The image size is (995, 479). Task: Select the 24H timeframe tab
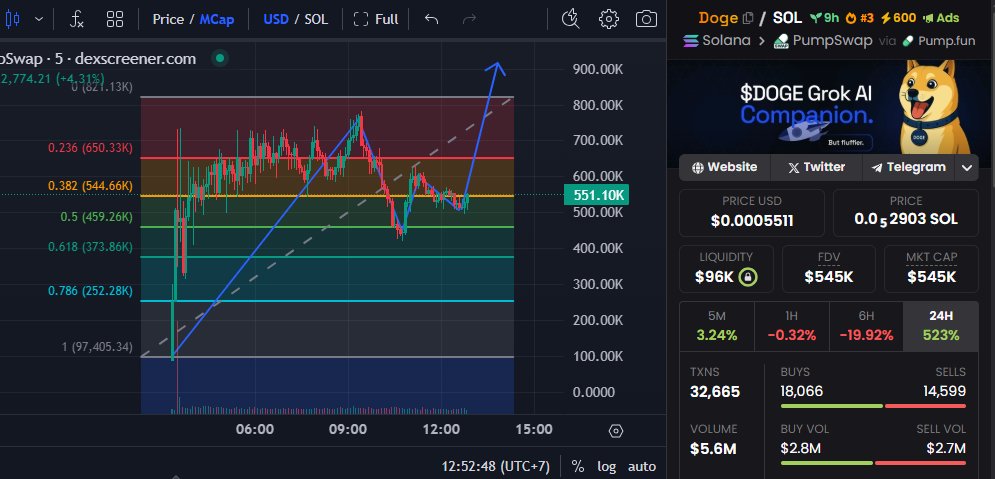[x=940, y=327]
